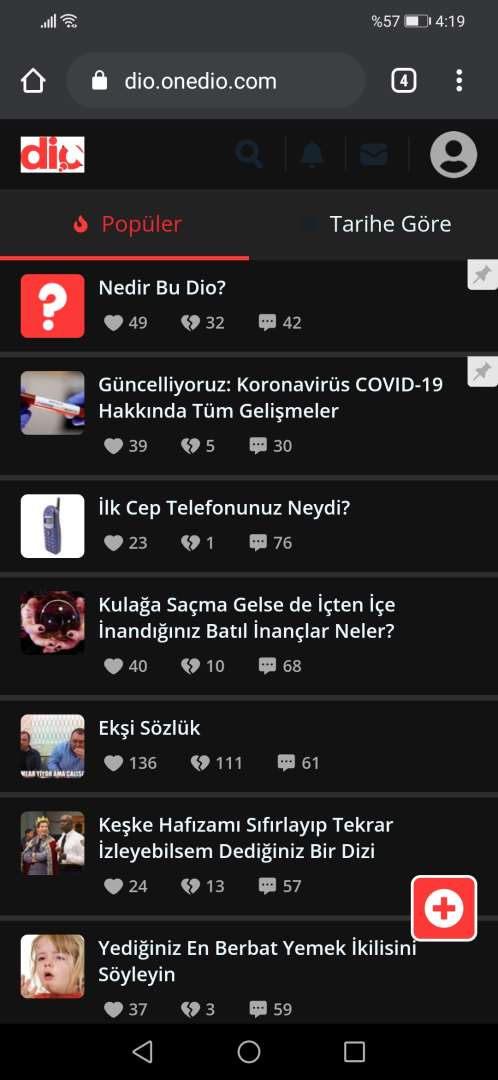This screenshot has height=1080, width=498.
Task: Tap the Dio logo in the header
Action: coord(52,154)
